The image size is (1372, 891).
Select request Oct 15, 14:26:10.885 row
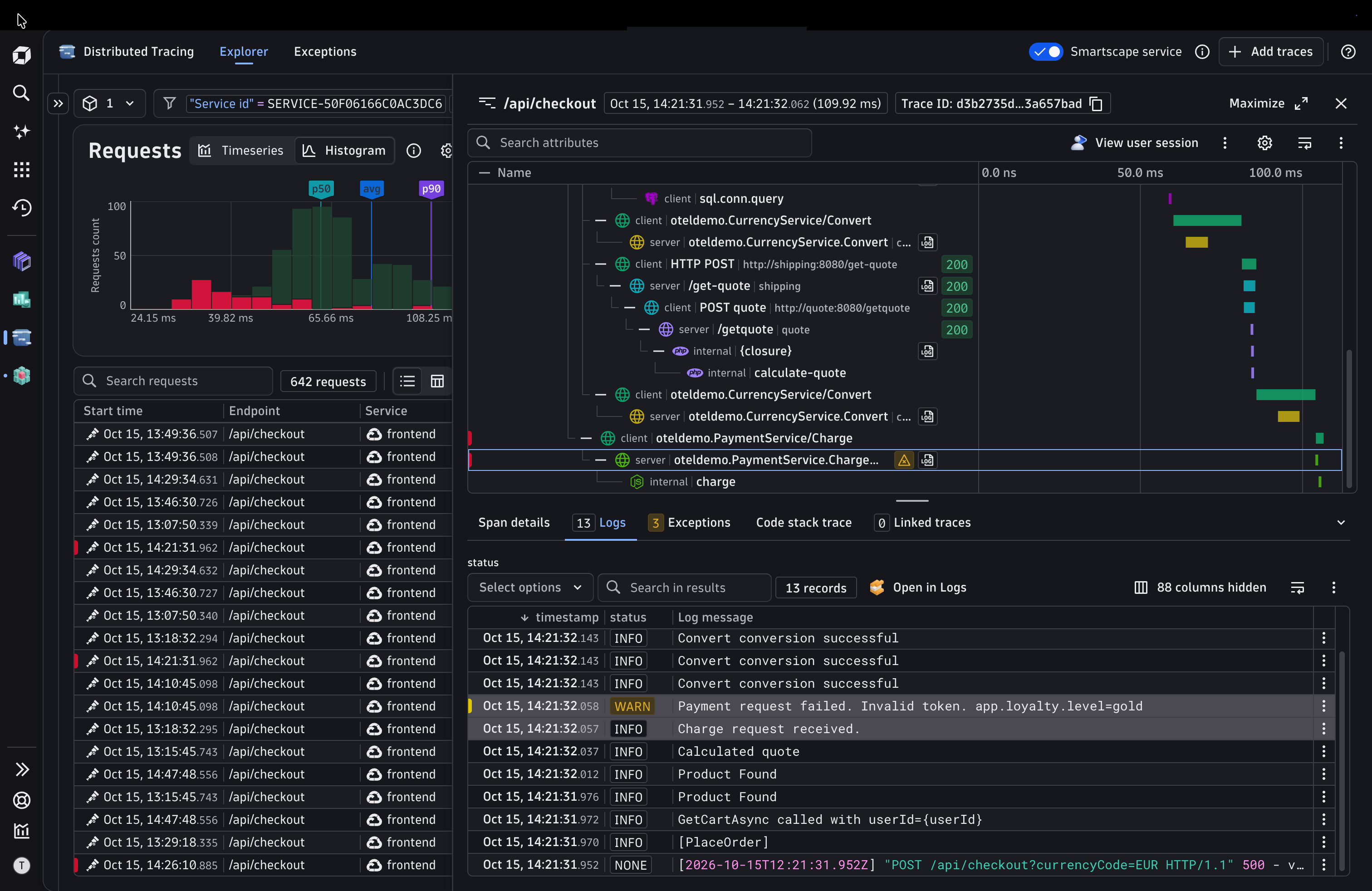click(263, 865)
